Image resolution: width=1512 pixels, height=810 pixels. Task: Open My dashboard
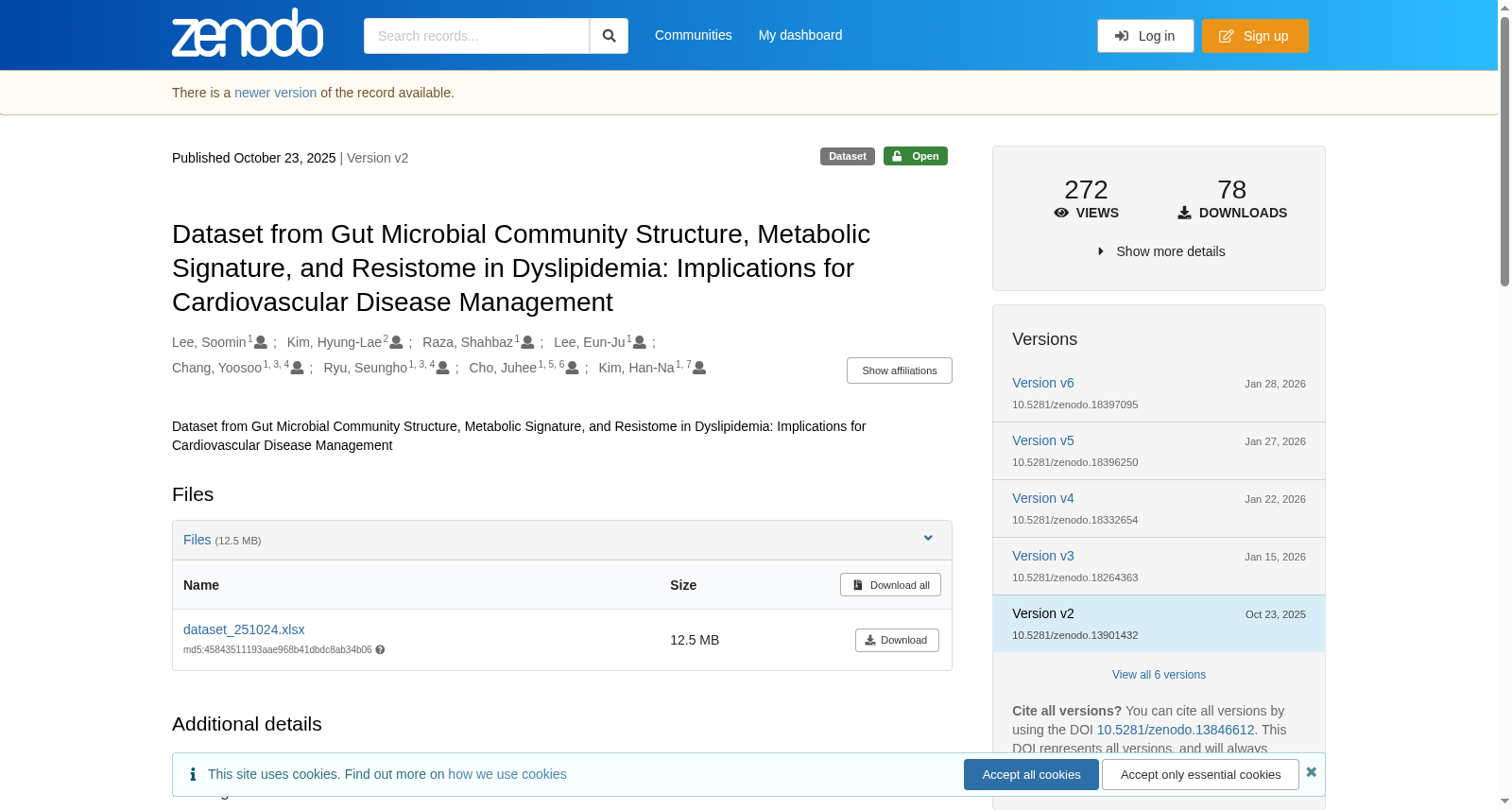point(800,35)
